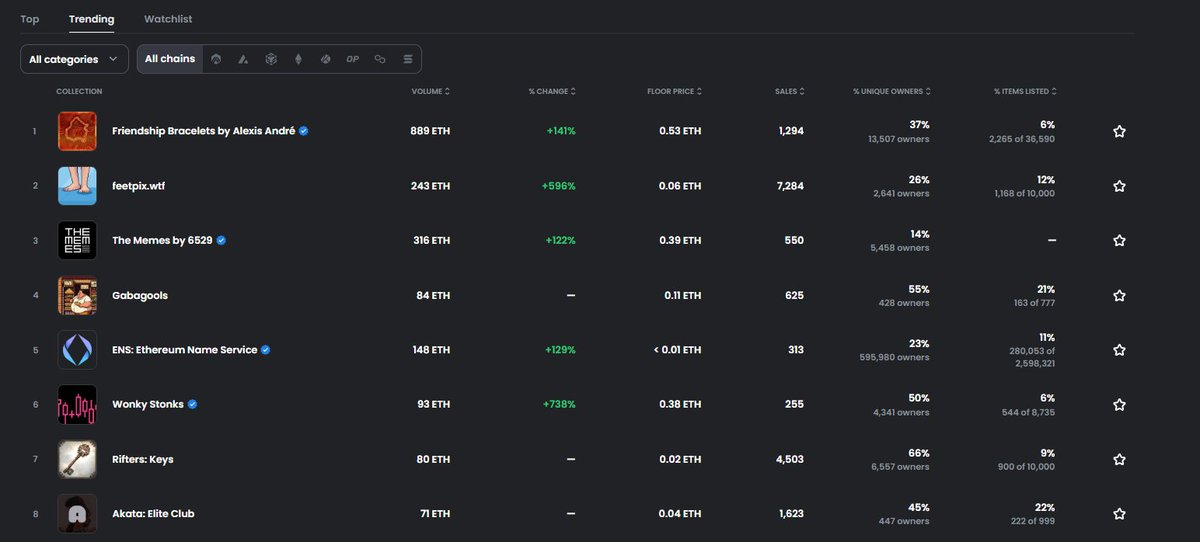1200x542 pixels.
Task: Filter by Optimism OP chain icon
Action: (352, 59)
